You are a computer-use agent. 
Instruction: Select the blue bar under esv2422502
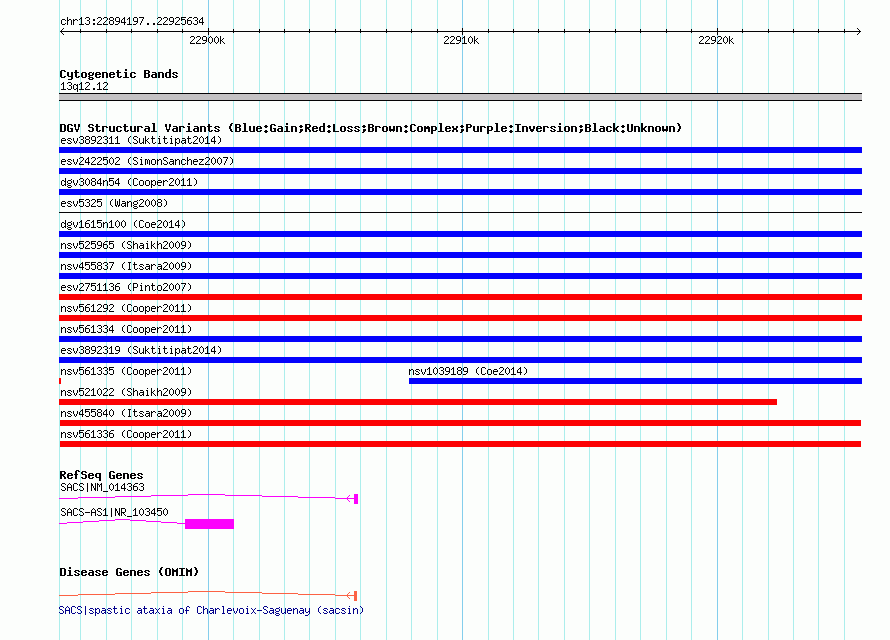(x=460, y=171)
